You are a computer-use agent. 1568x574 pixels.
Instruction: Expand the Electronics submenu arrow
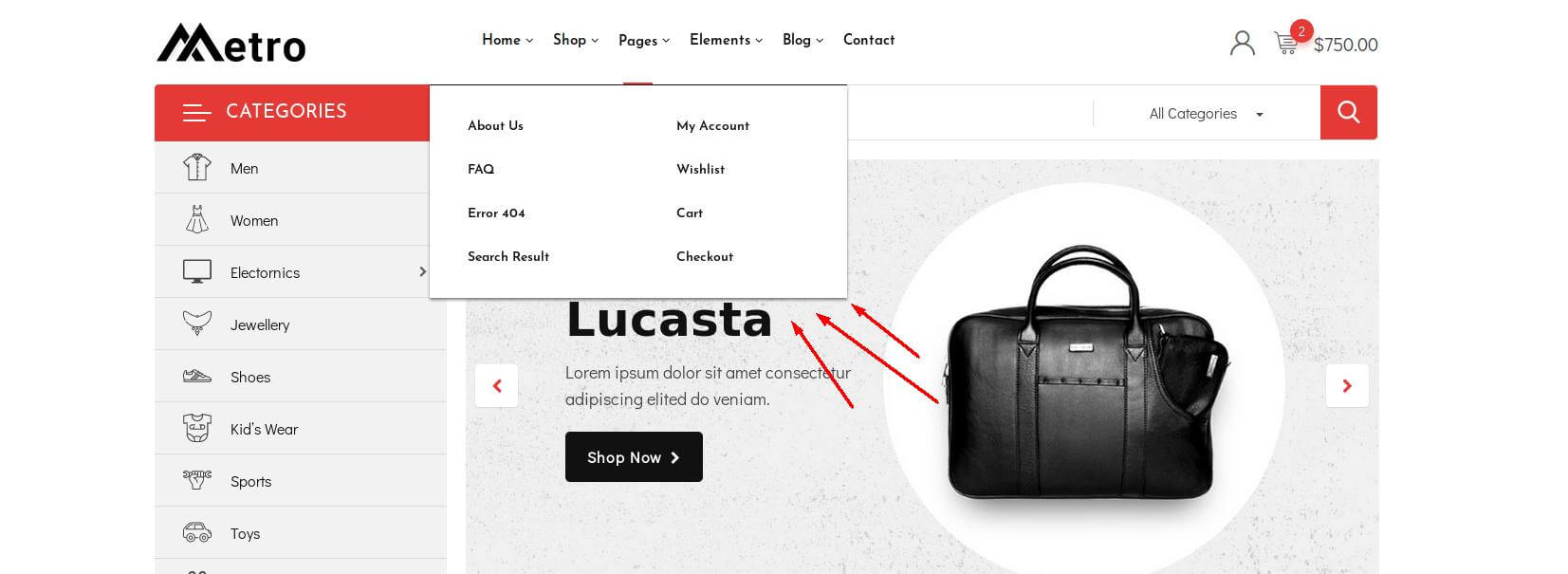click(x=422, y=272)
